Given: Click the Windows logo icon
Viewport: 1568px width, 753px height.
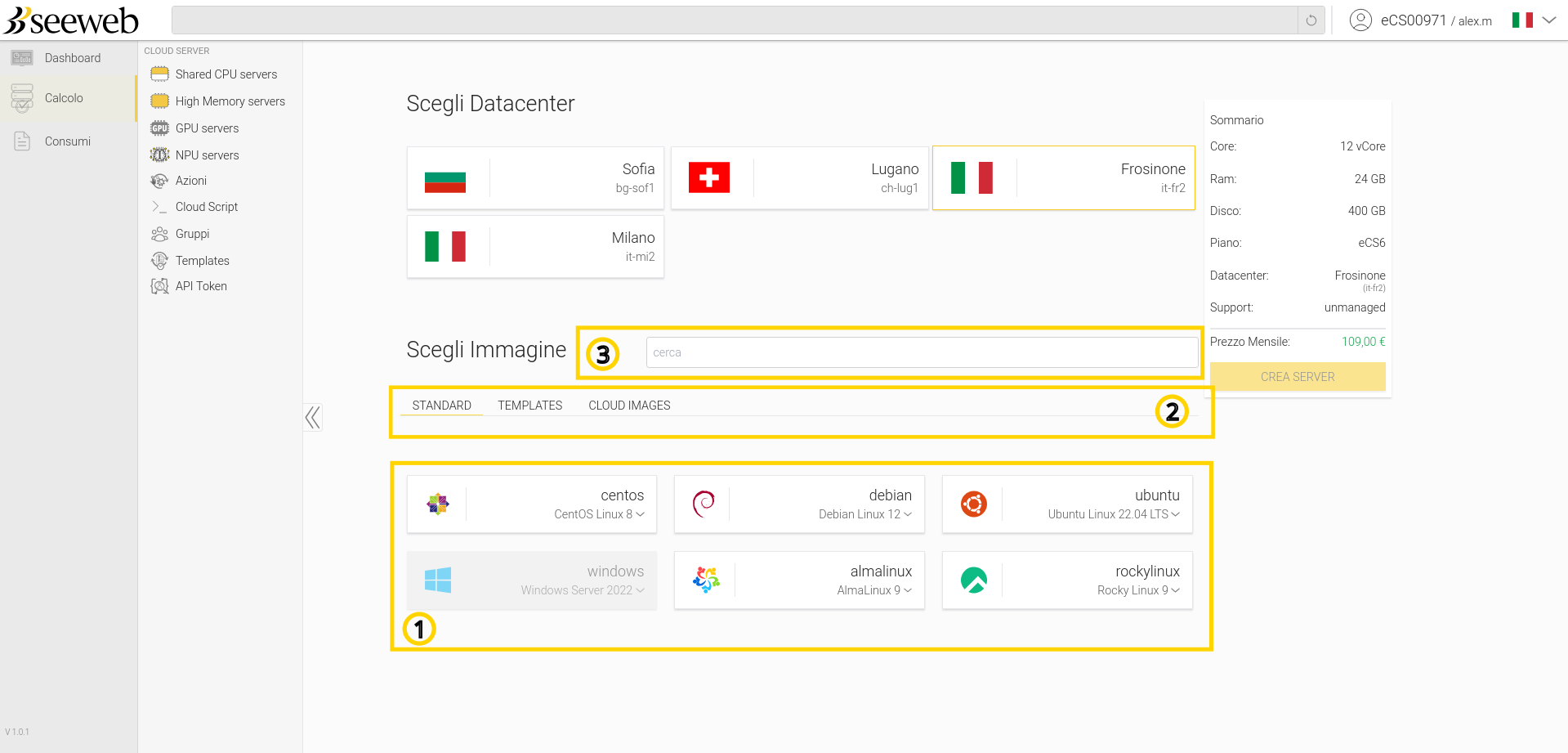Looking at the screenshot, I should click(x=438, y=580).
